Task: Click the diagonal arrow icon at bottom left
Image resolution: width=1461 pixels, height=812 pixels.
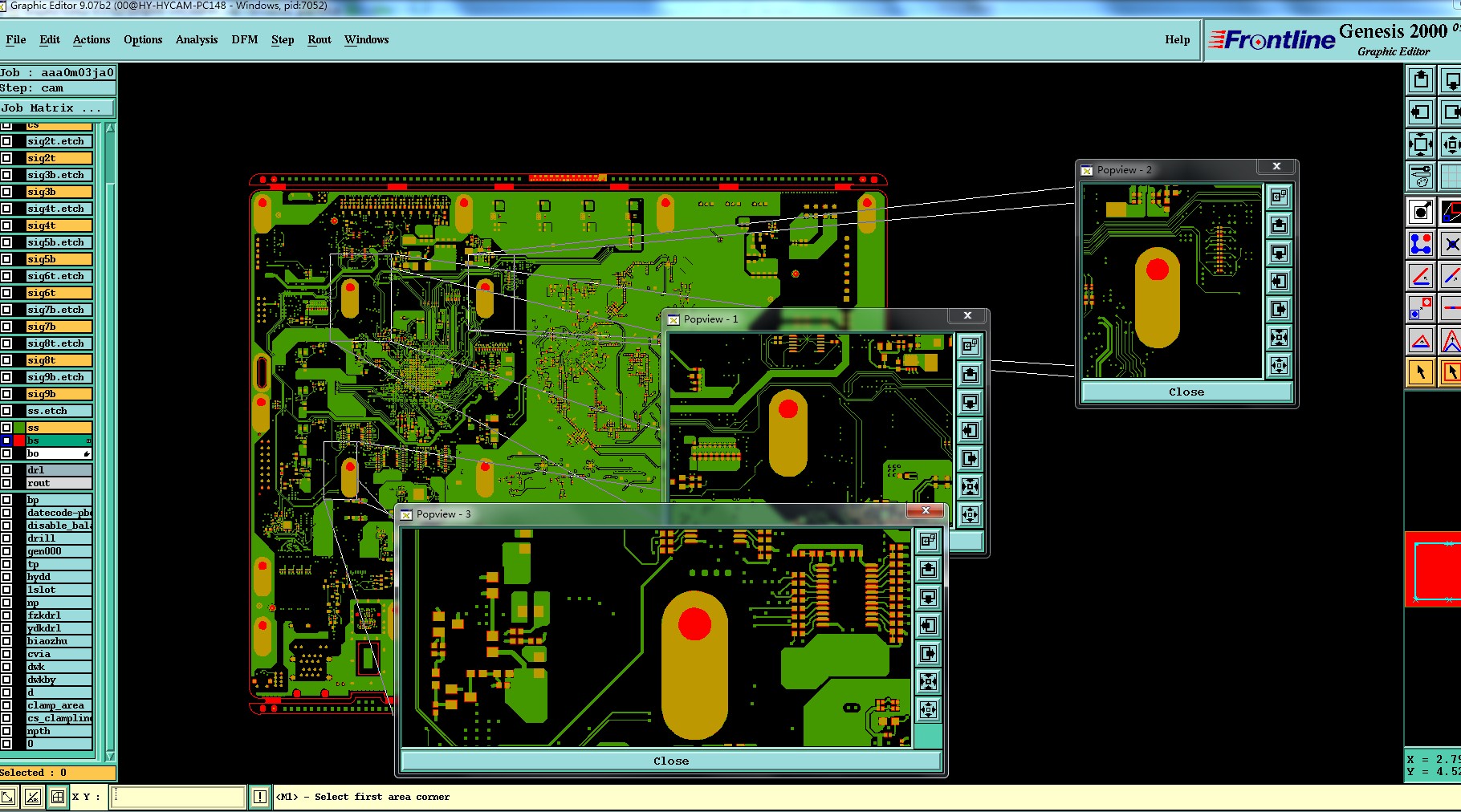Action: pyautogui.click(x=8, y=797)
